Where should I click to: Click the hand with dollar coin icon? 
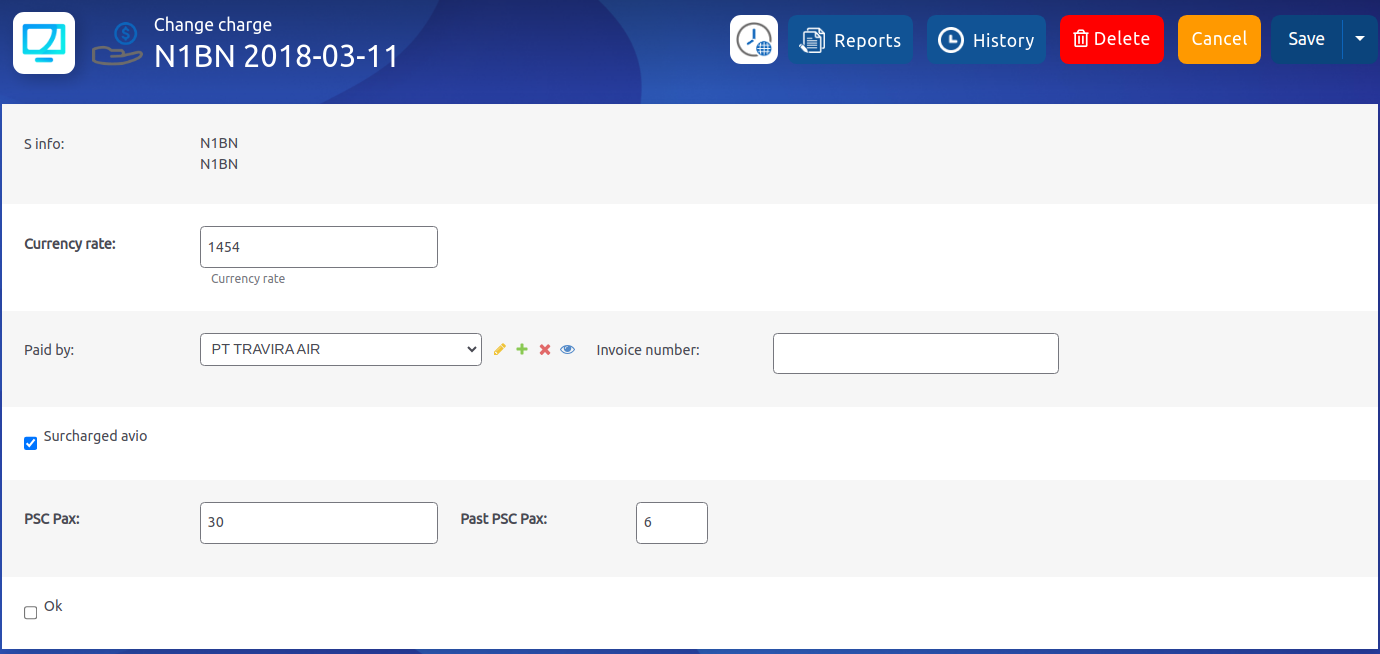point(117,44)
